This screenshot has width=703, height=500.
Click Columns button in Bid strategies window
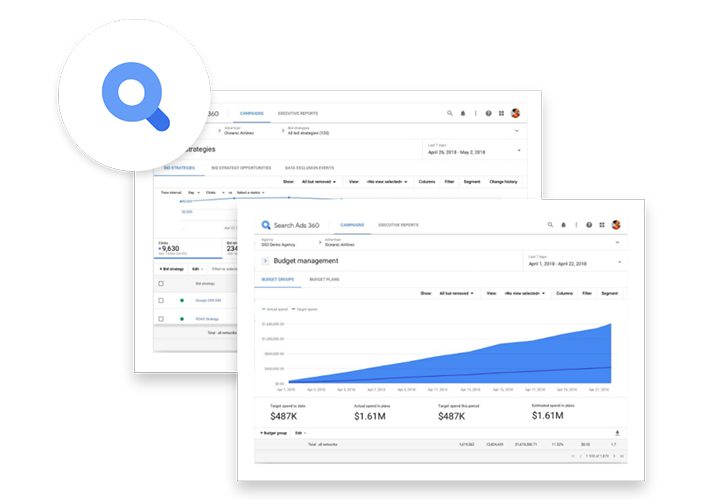[427, 182]
